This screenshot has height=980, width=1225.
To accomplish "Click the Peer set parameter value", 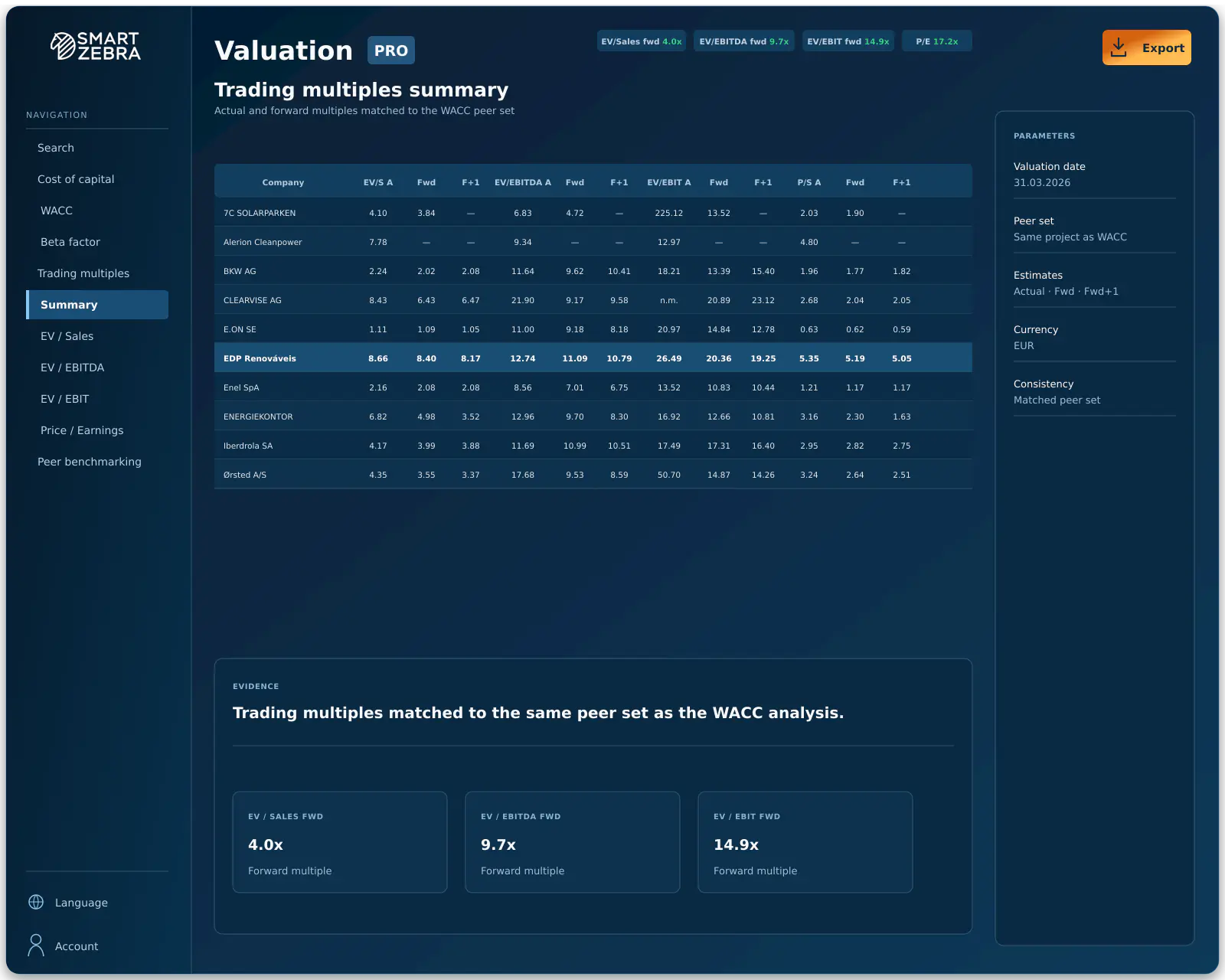I will pos(1070,237).
